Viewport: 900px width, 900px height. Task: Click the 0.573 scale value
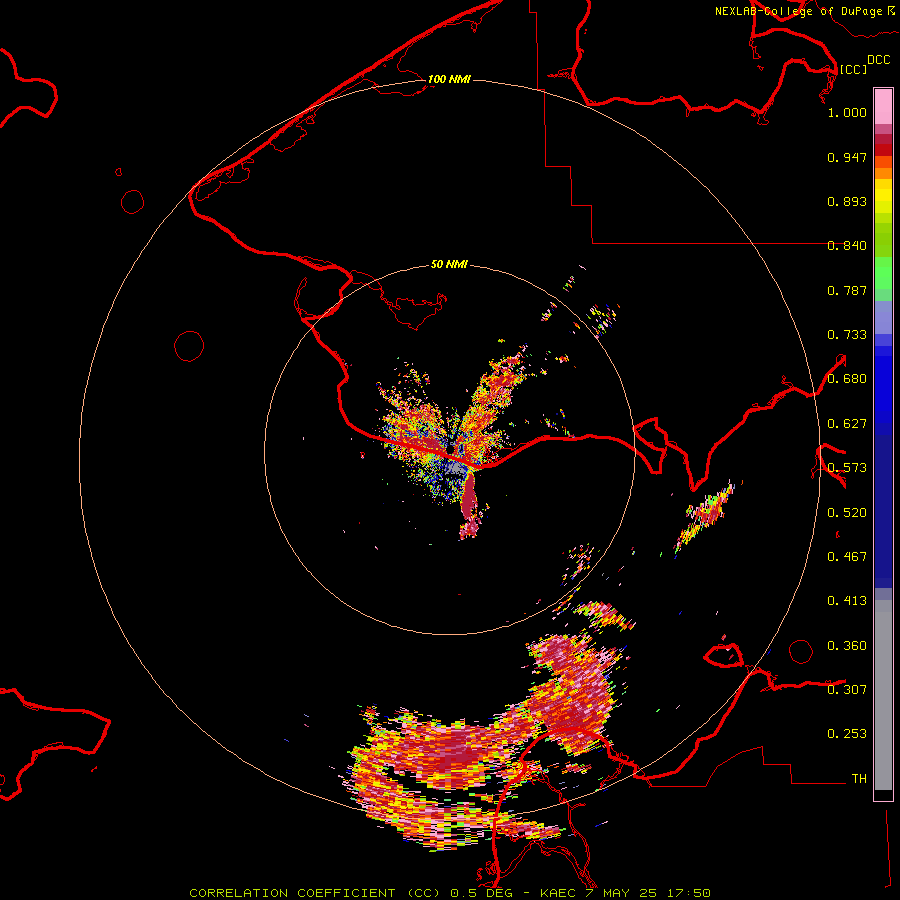pos(847,468)
